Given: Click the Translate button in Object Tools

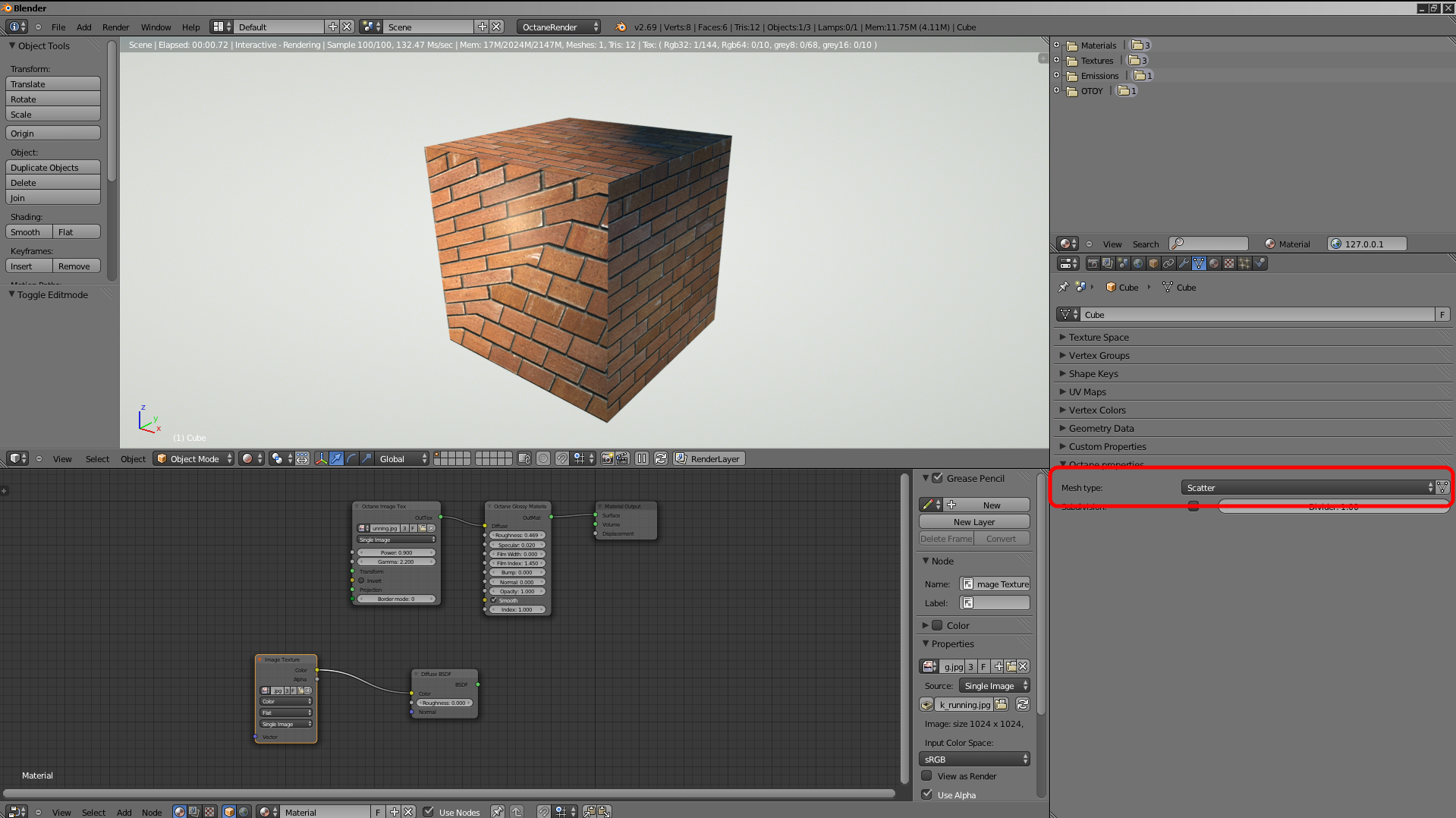Looking at the screenshot, I should pos(53,83).
